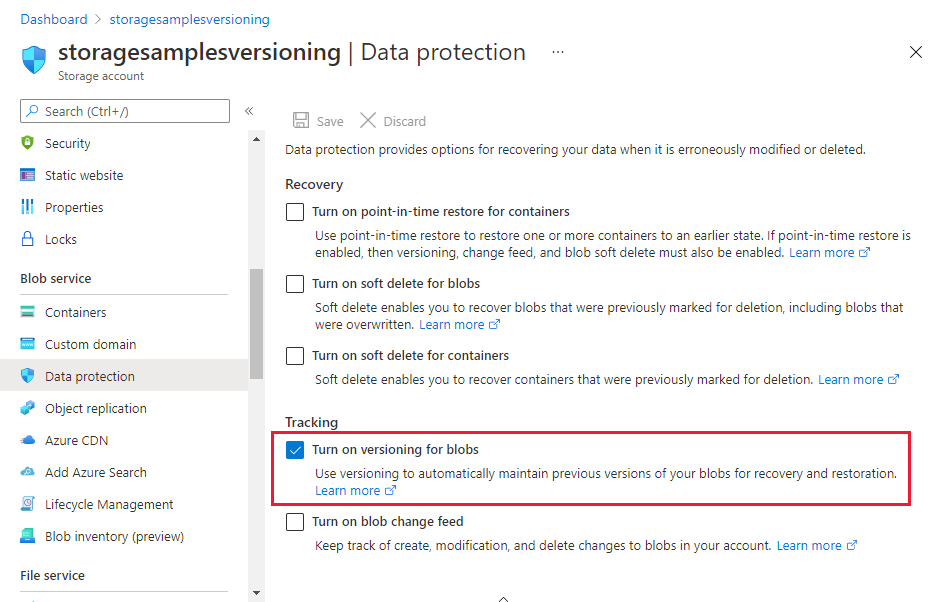
Task: Click the Discard X icon
Action: 368,120
